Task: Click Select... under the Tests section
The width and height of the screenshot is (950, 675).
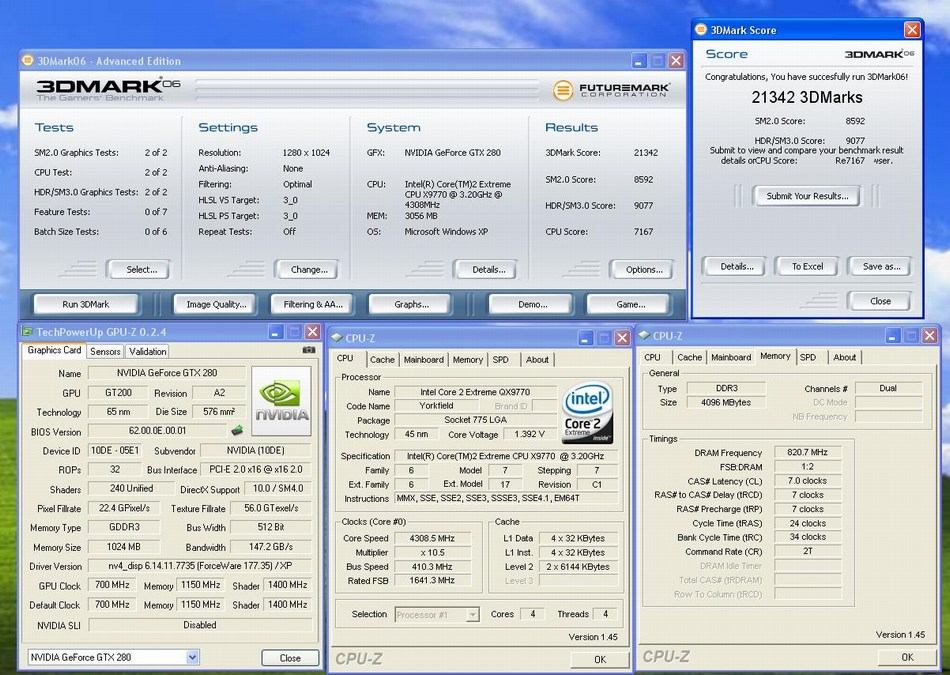Action: pos(139,270)
